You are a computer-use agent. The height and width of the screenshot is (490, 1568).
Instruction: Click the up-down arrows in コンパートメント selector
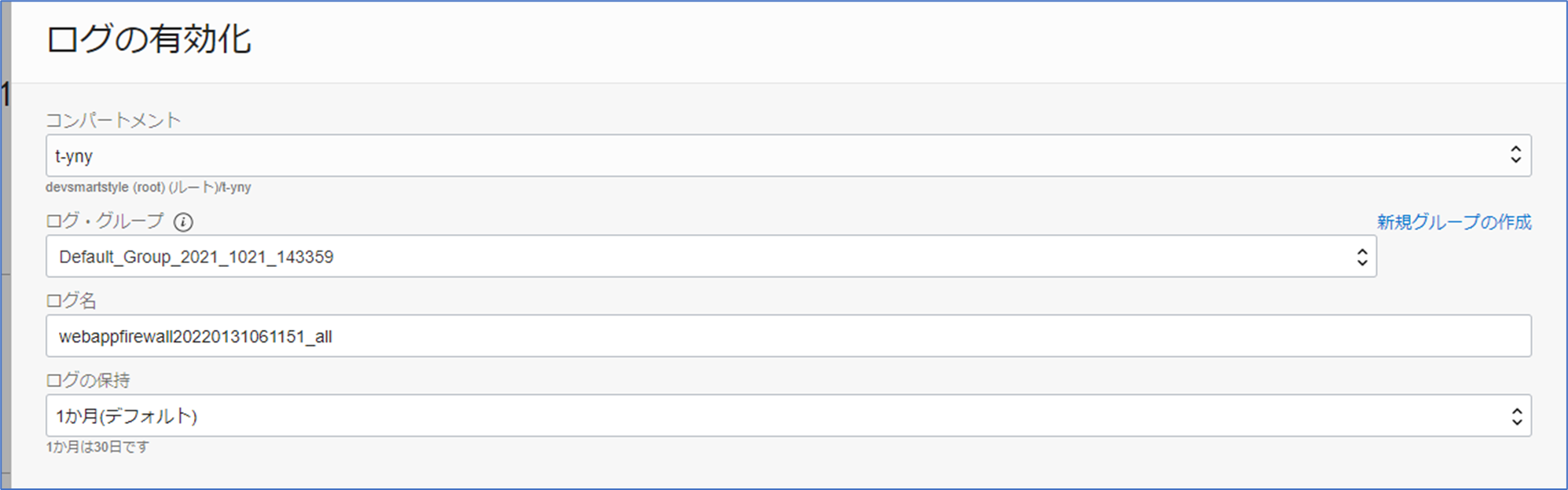pos(1515,155)
